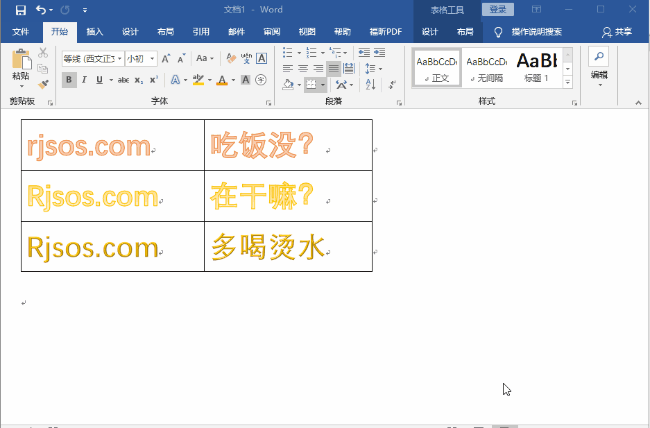Switch to the 引用 (References) tab
650x428 pixels.
coord(201,32)
